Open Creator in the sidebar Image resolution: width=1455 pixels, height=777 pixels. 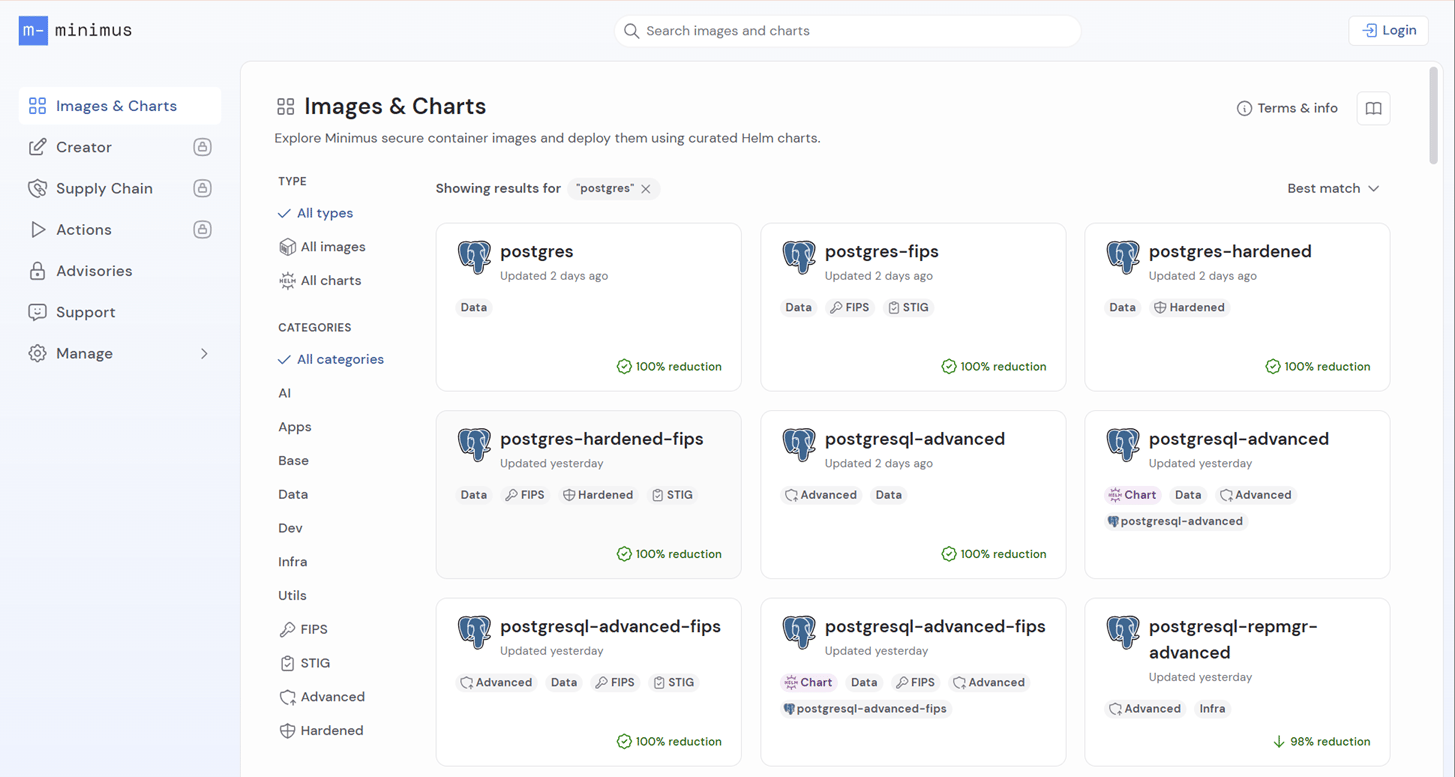[x=120, y=147]
